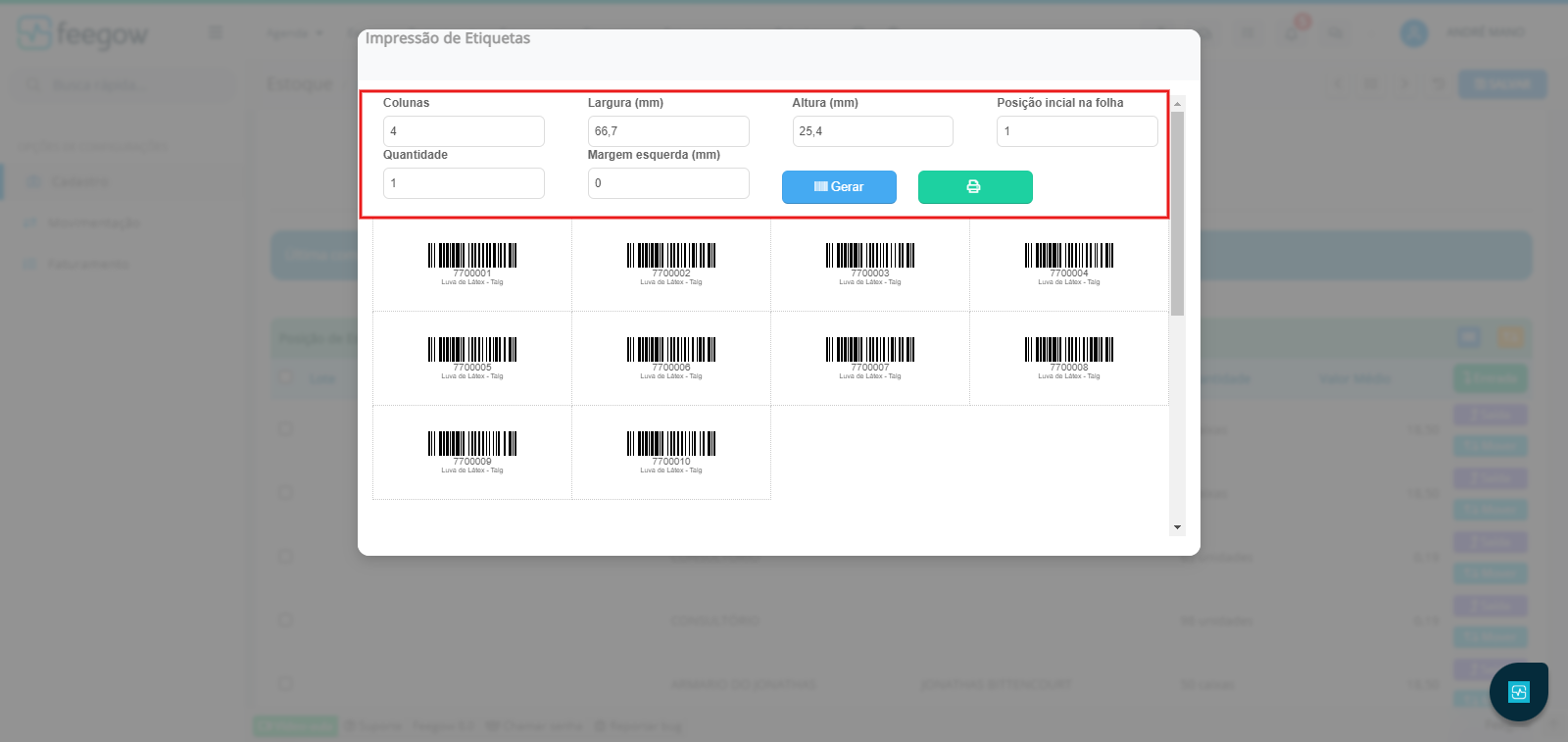
Task: Click the dialog's vertical scrollbar thumb
Action: (x=1177, y=214)
